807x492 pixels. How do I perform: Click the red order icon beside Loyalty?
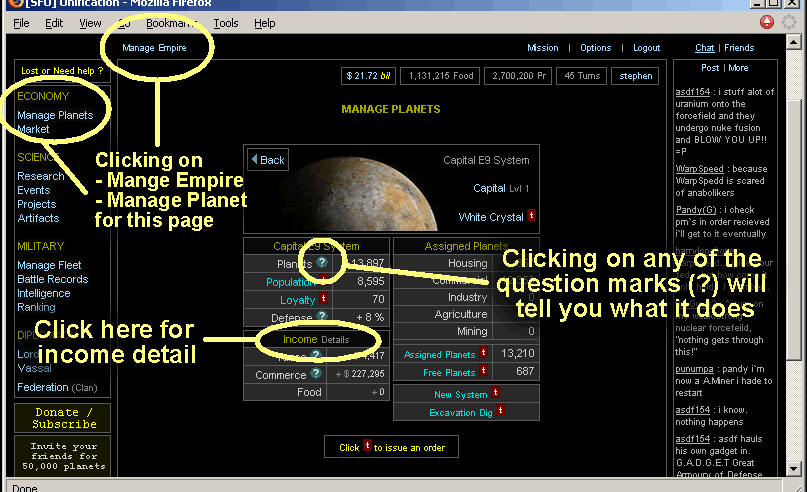click(x=323, y=299)
